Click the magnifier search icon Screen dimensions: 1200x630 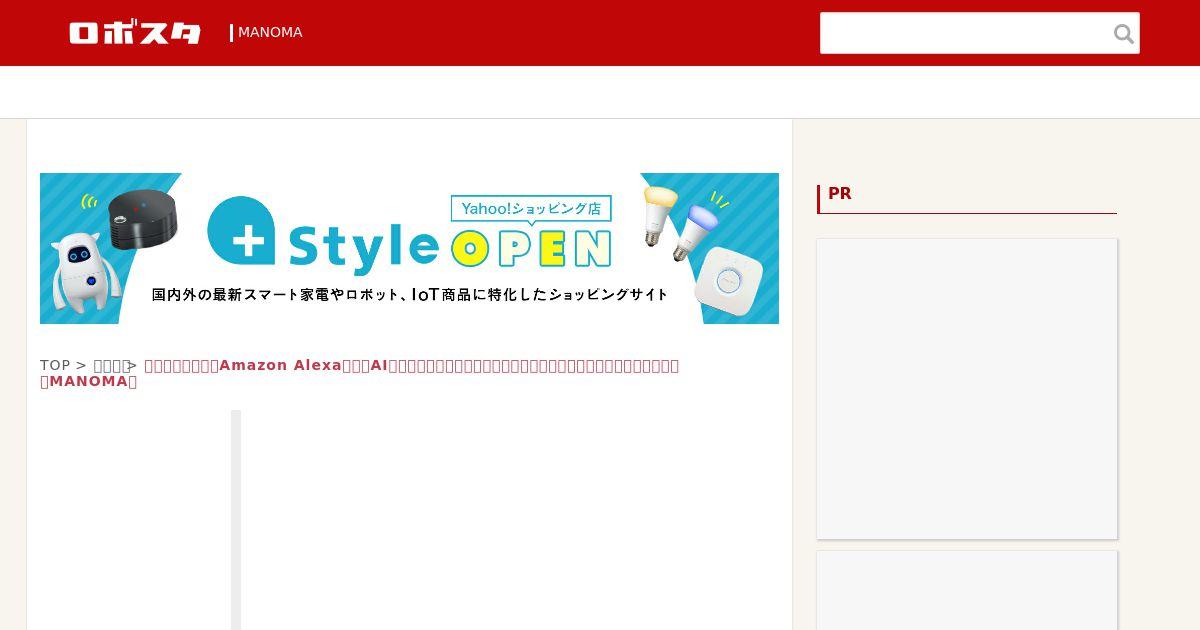[1124, 34]
